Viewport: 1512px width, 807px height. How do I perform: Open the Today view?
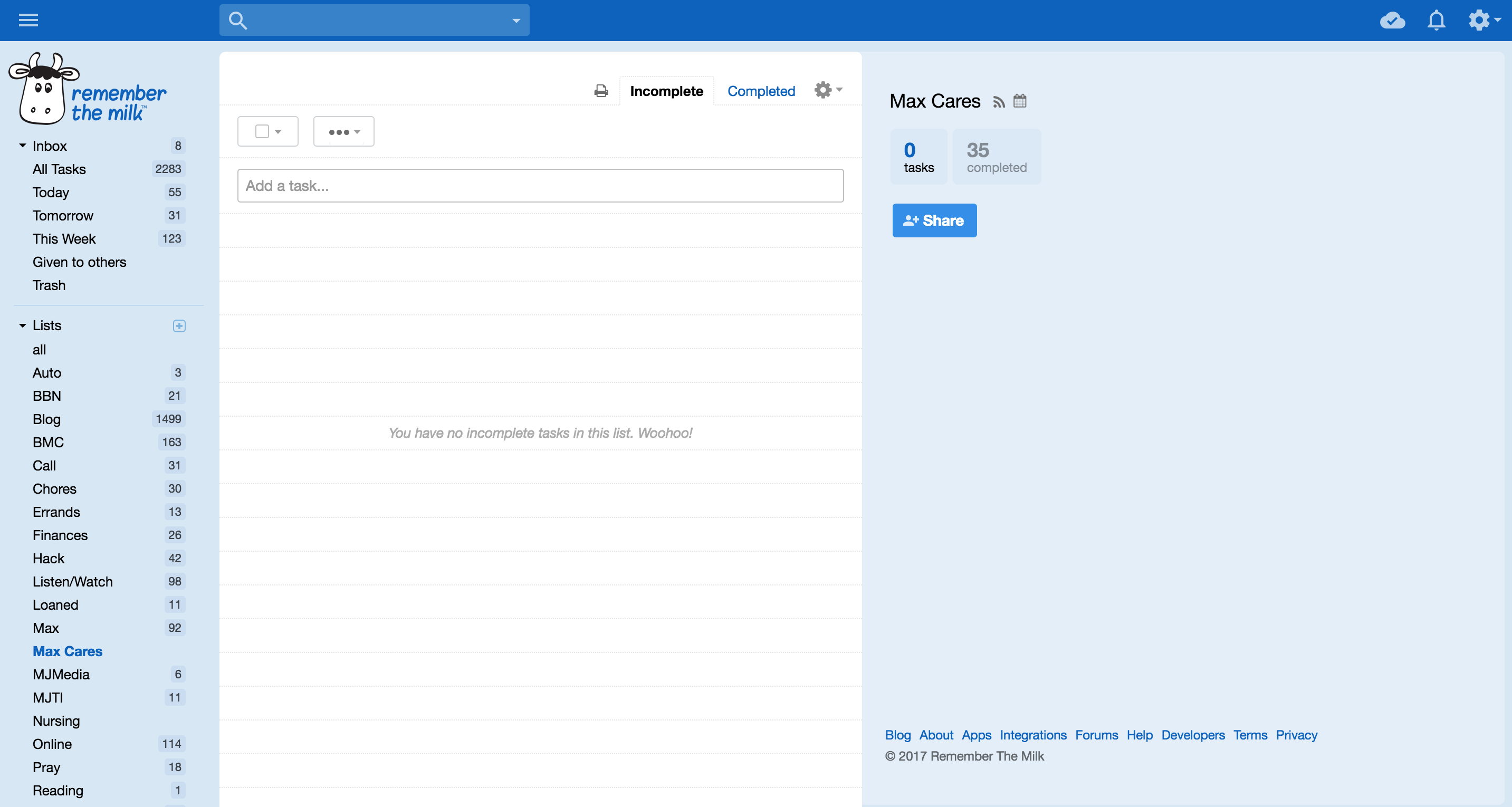click(51, 193)
